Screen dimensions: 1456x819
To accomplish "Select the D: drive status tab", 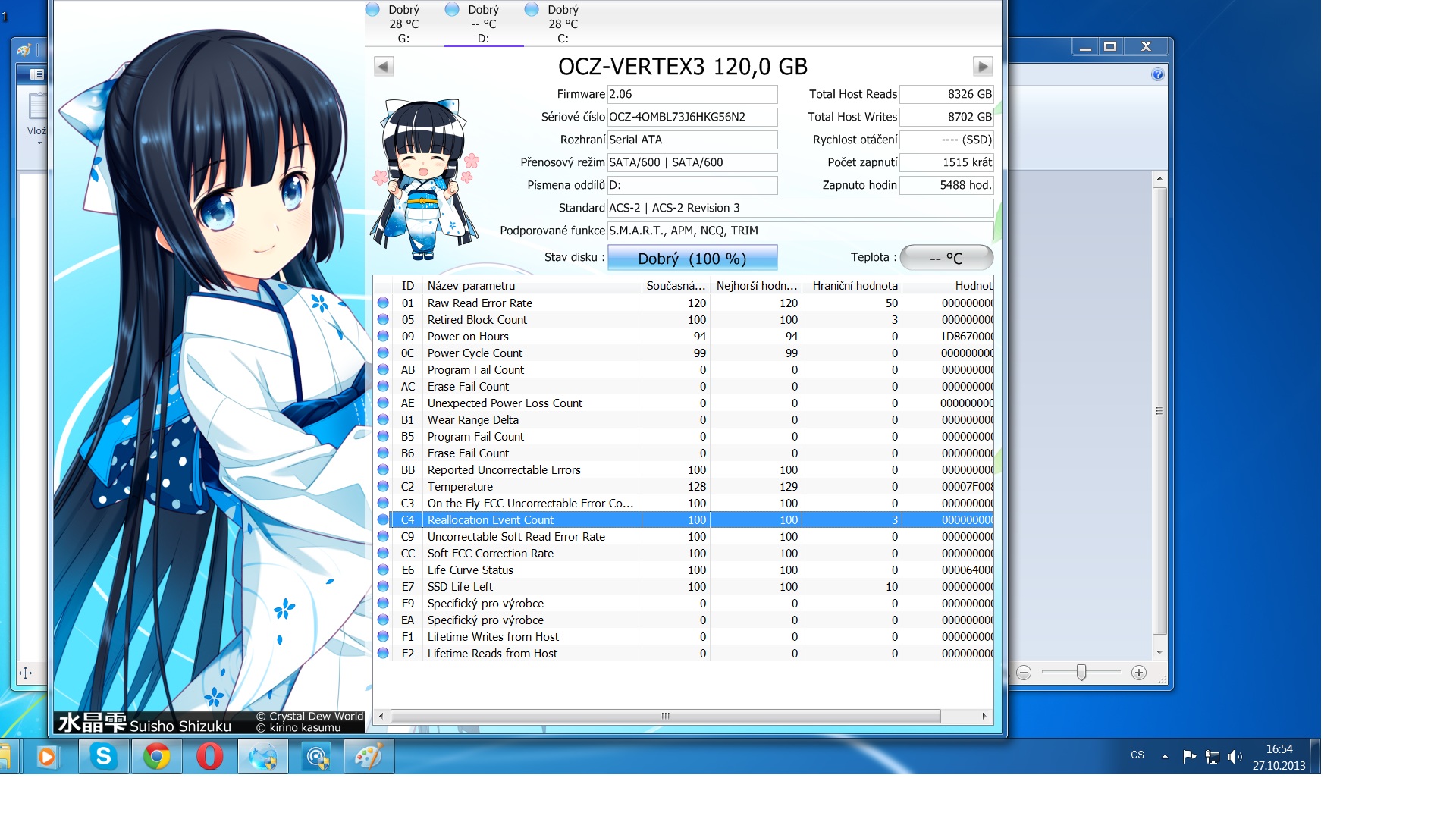I will [x=484, y=24].
